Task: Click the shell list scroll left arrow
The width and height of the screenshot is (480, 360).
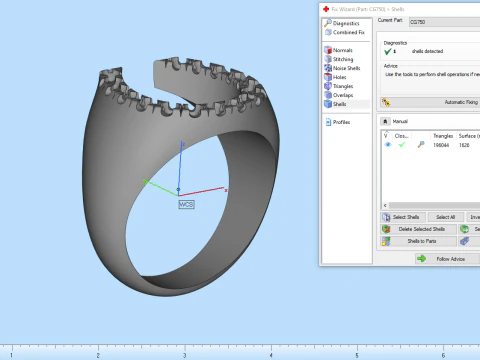Action: tap(385, 205)
